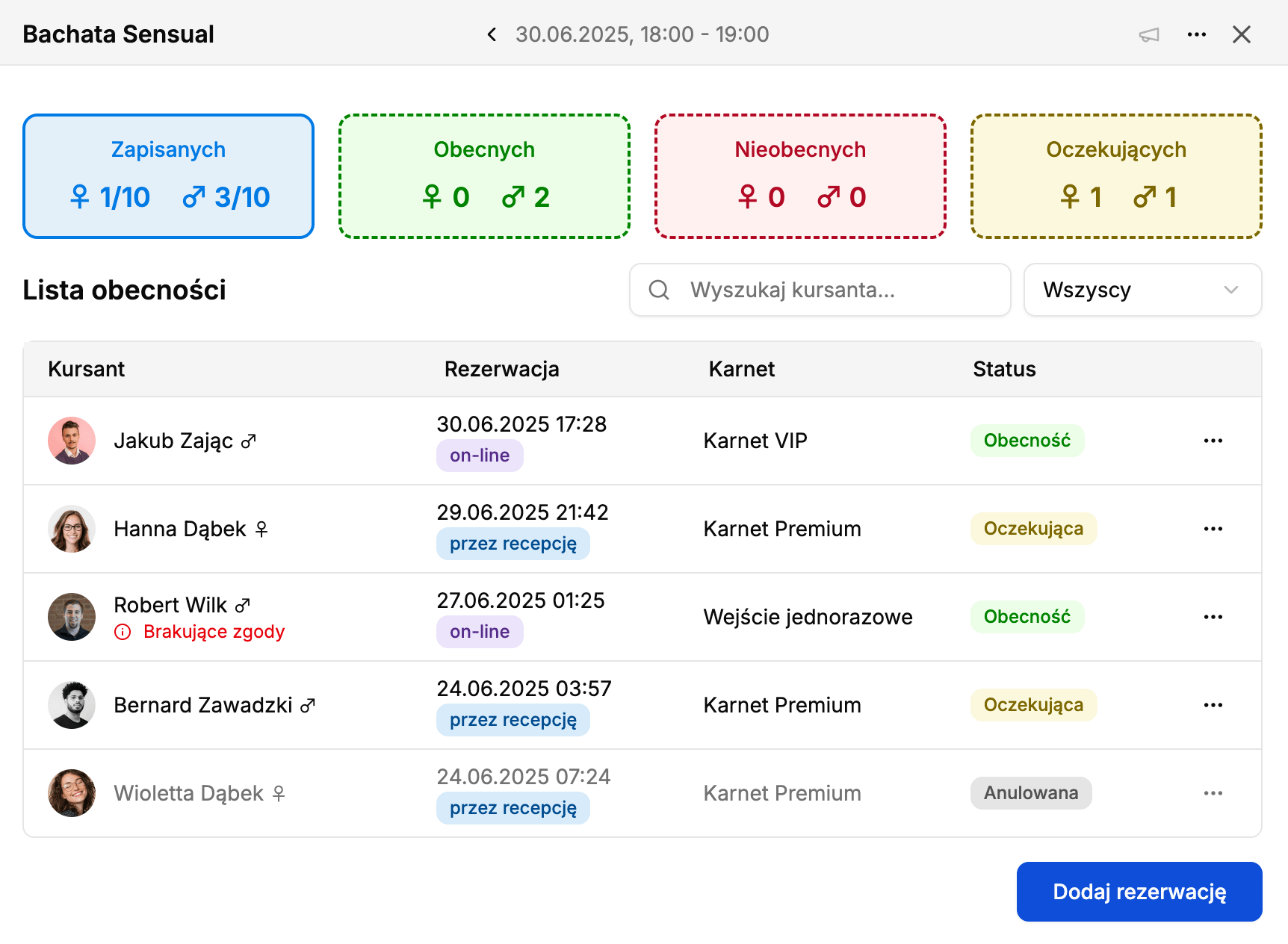Viewport: 1288px width, 944px height.
Task: Open row actions for Robert Wilk
Action: tap(1213, 617)
